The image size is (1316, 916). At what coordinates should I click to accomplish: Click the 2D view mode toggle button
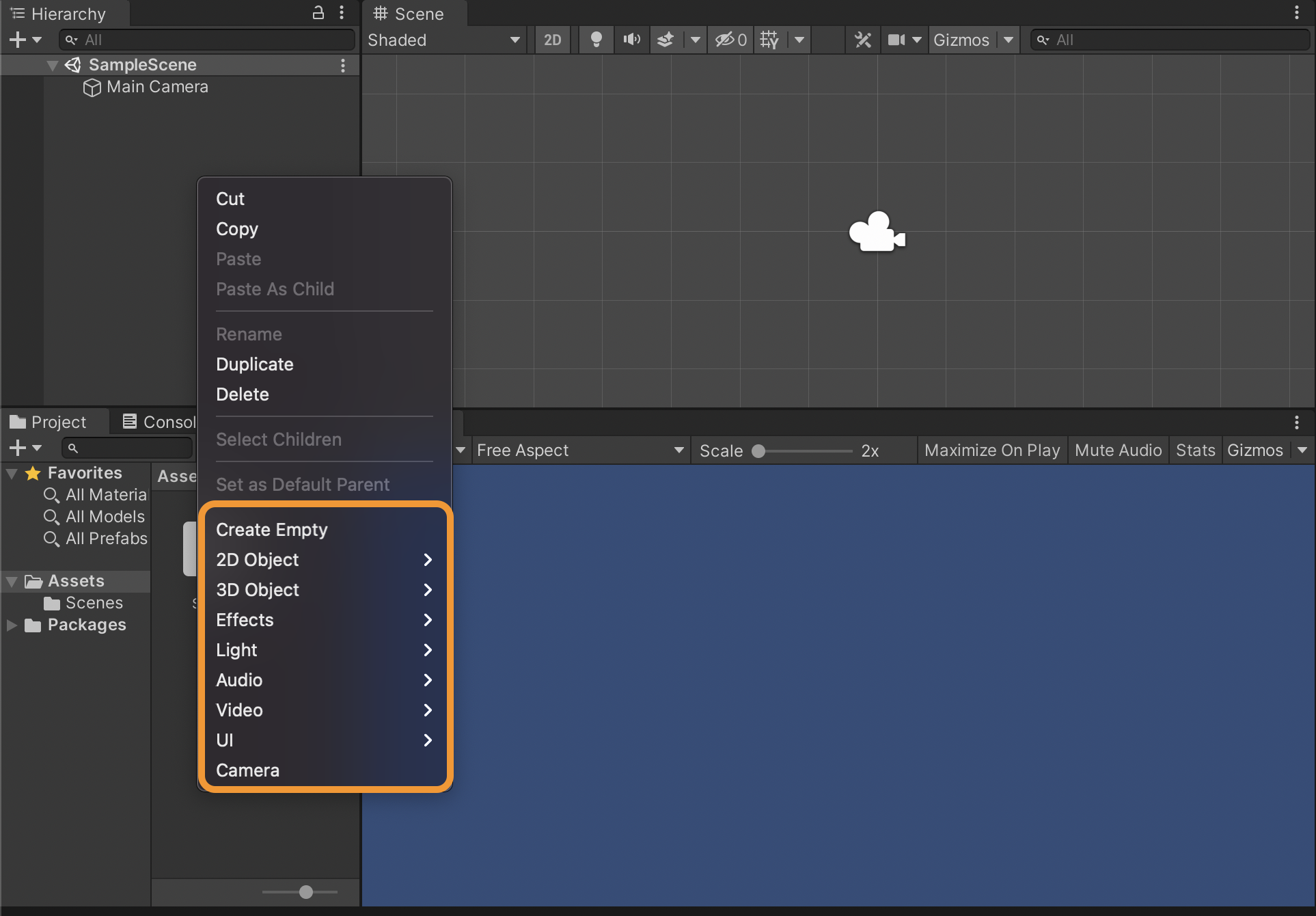550,40
